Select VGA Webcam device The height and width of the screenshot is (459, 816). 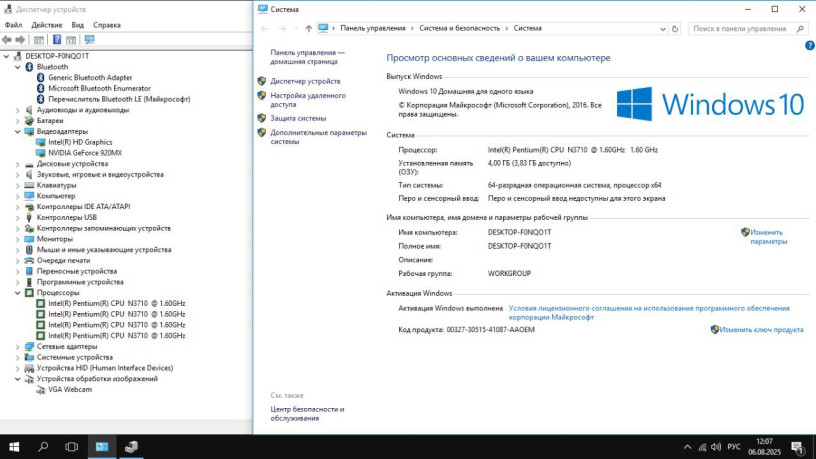pos(70,389)
